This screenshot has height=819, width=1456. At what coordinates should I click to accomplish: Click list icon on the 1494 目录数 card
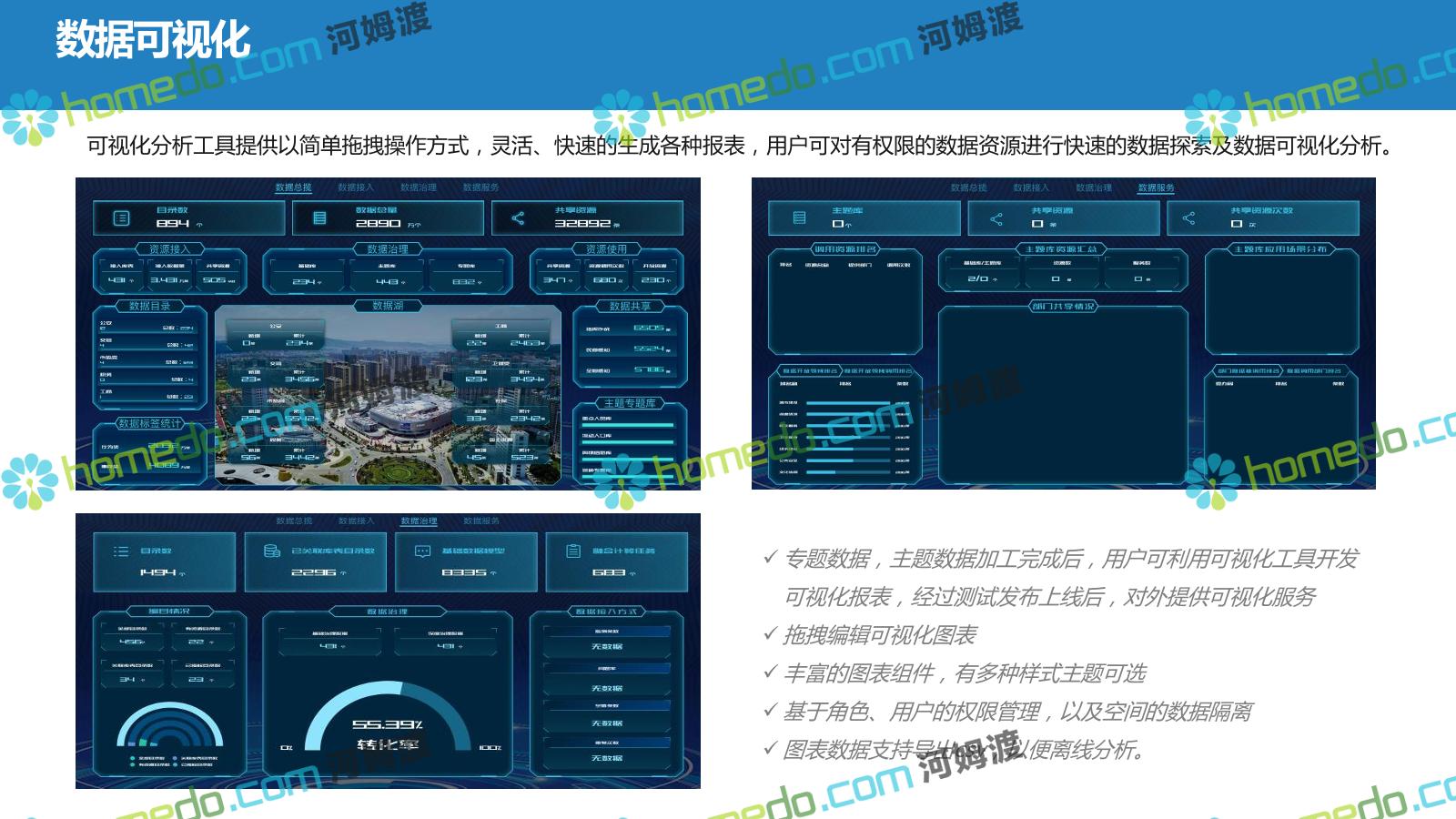pos(121,551)
